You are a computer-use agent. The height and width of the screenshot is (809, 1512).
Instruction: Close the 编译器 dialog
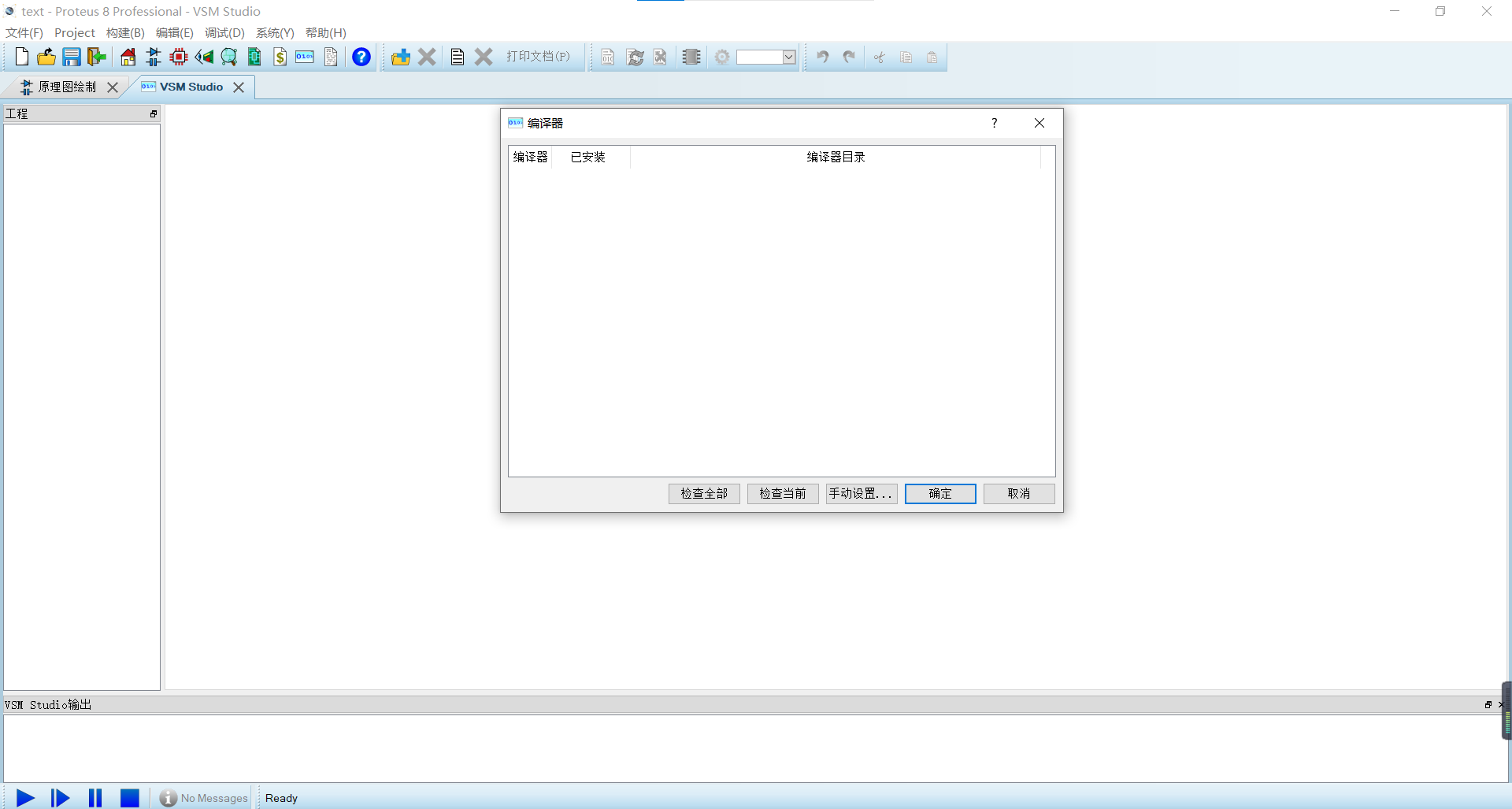tap(1039, 123)
